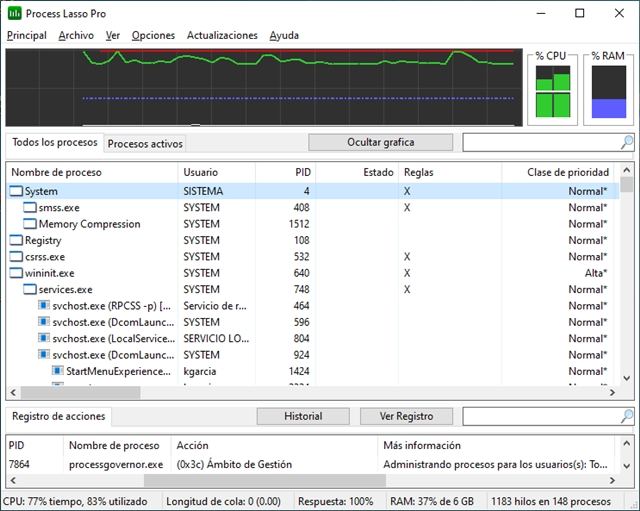
Task: Click the magnifier icon in the process search box
Action: tap(627, 142)
